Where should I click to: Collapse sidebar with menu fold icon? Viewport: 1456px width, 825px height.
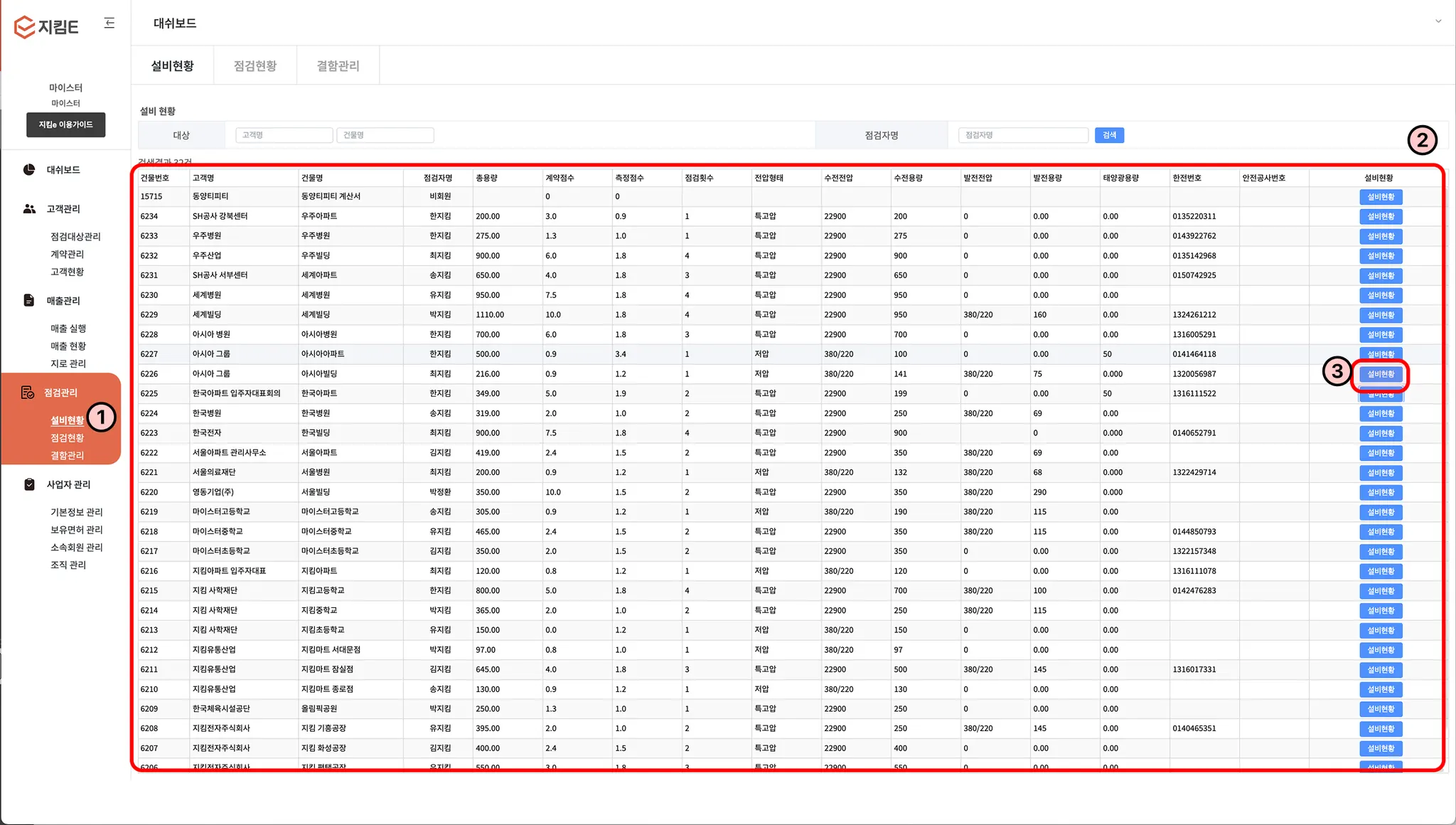point(109,23)
